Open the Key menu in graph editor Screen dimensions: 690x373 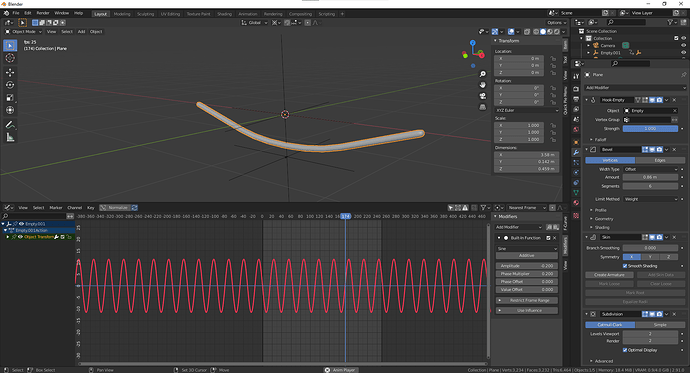click(91, 208)
